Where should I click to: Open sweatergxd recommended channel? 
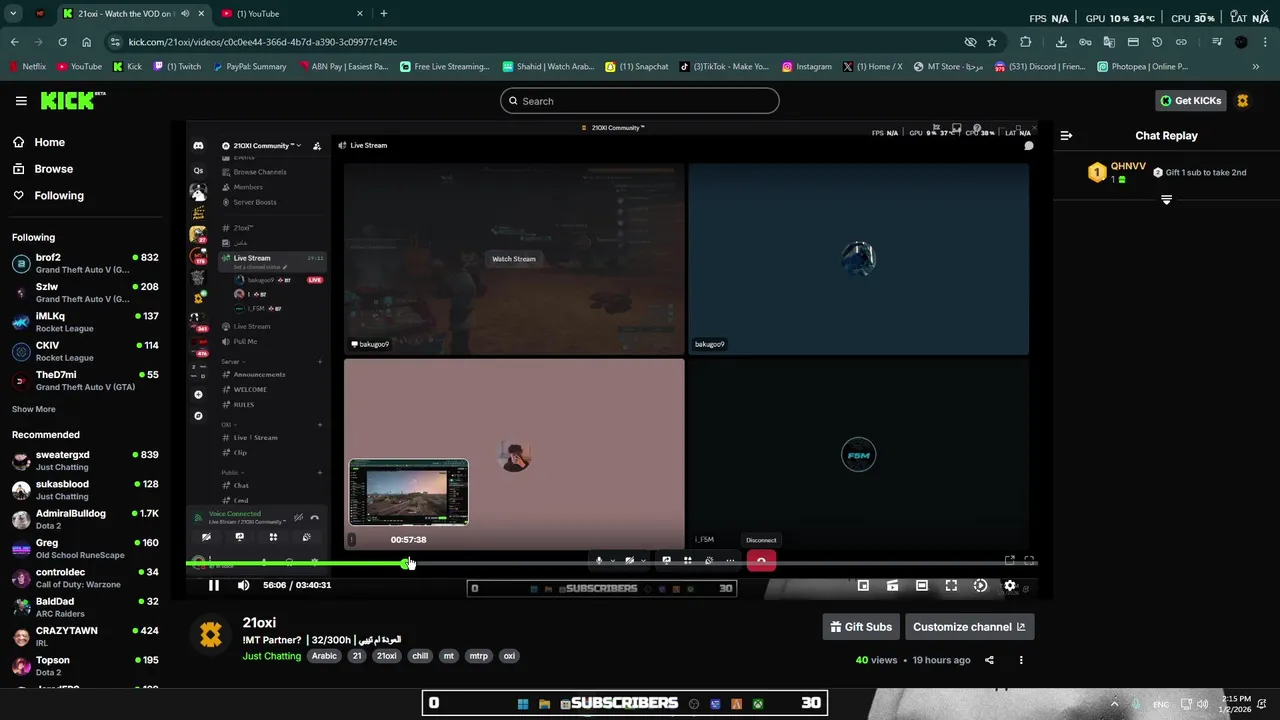84,461
